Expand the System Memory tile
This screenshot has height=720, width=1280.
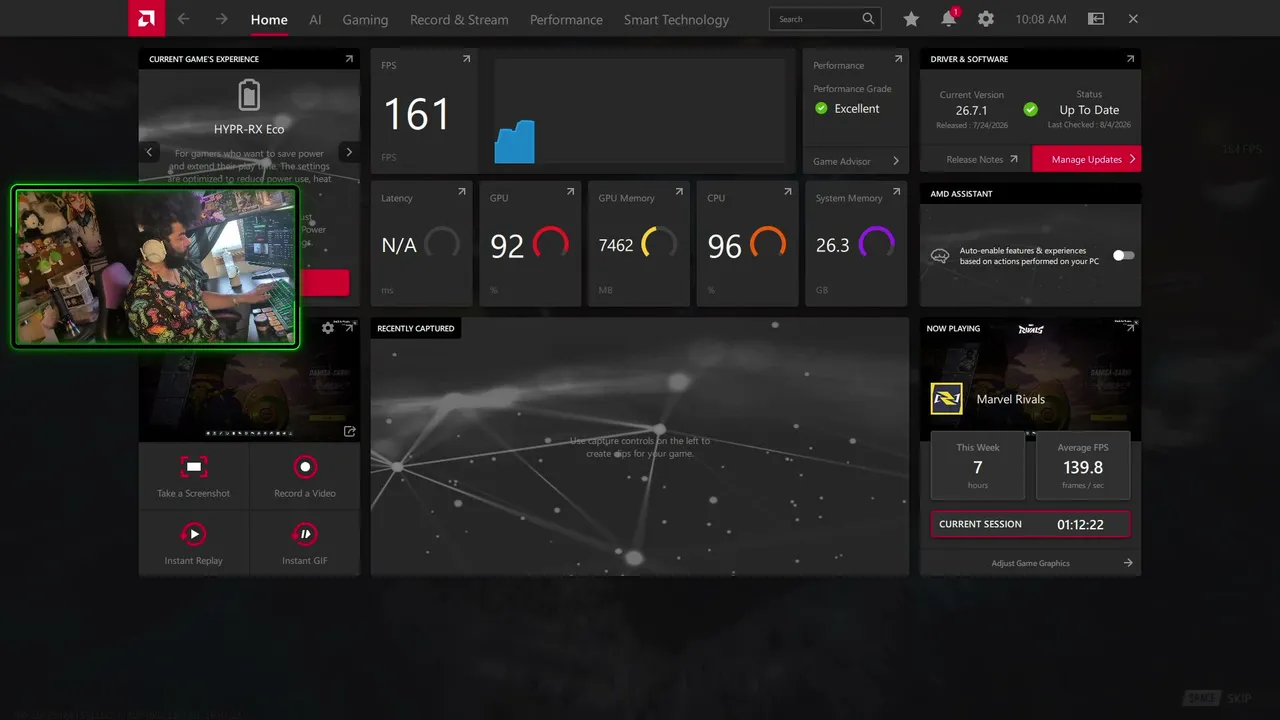tap(896, 191)
